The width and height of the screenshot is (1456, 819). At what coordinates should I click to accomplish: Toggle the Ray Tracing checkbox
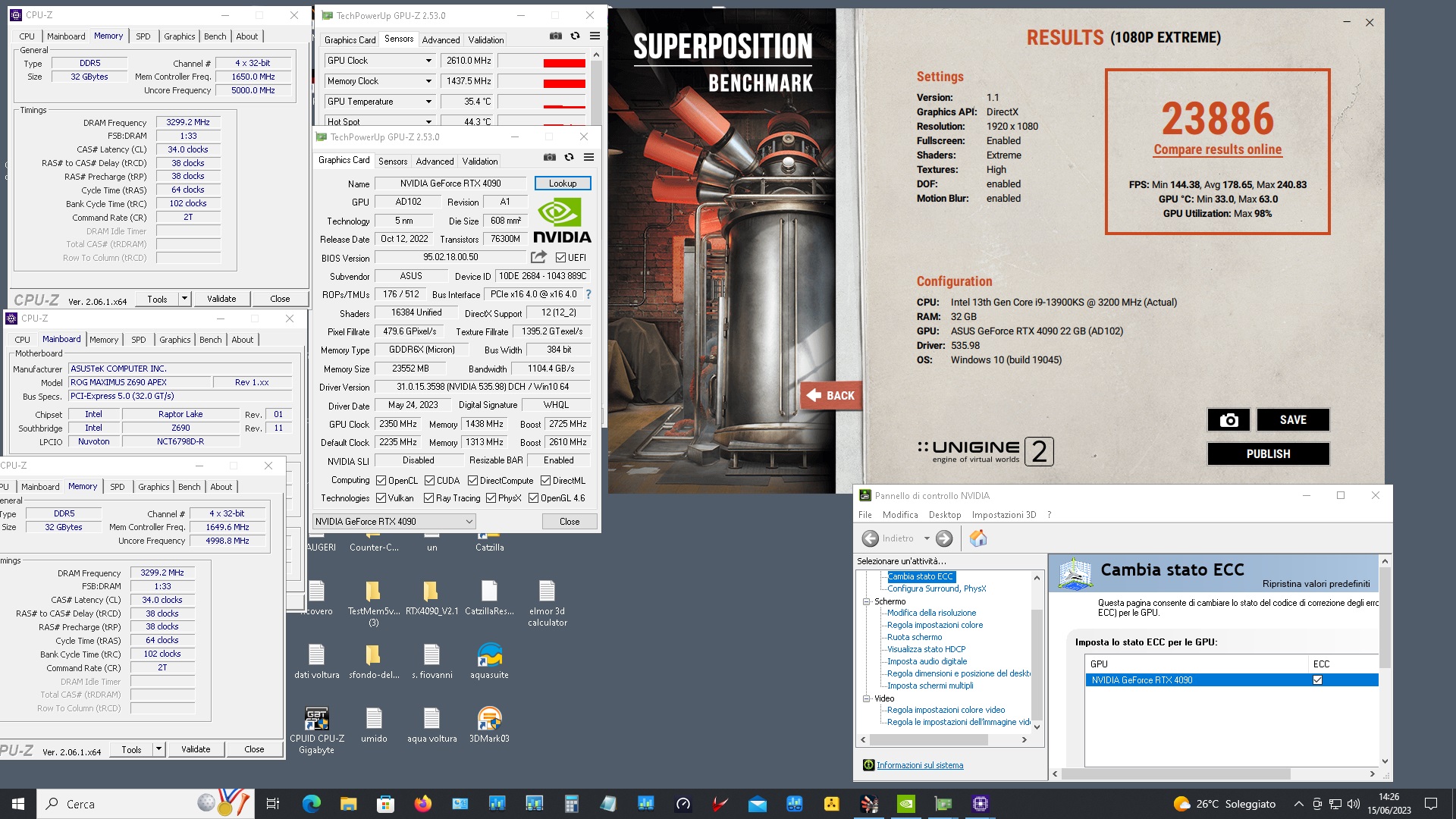click(x=428, y=498)
